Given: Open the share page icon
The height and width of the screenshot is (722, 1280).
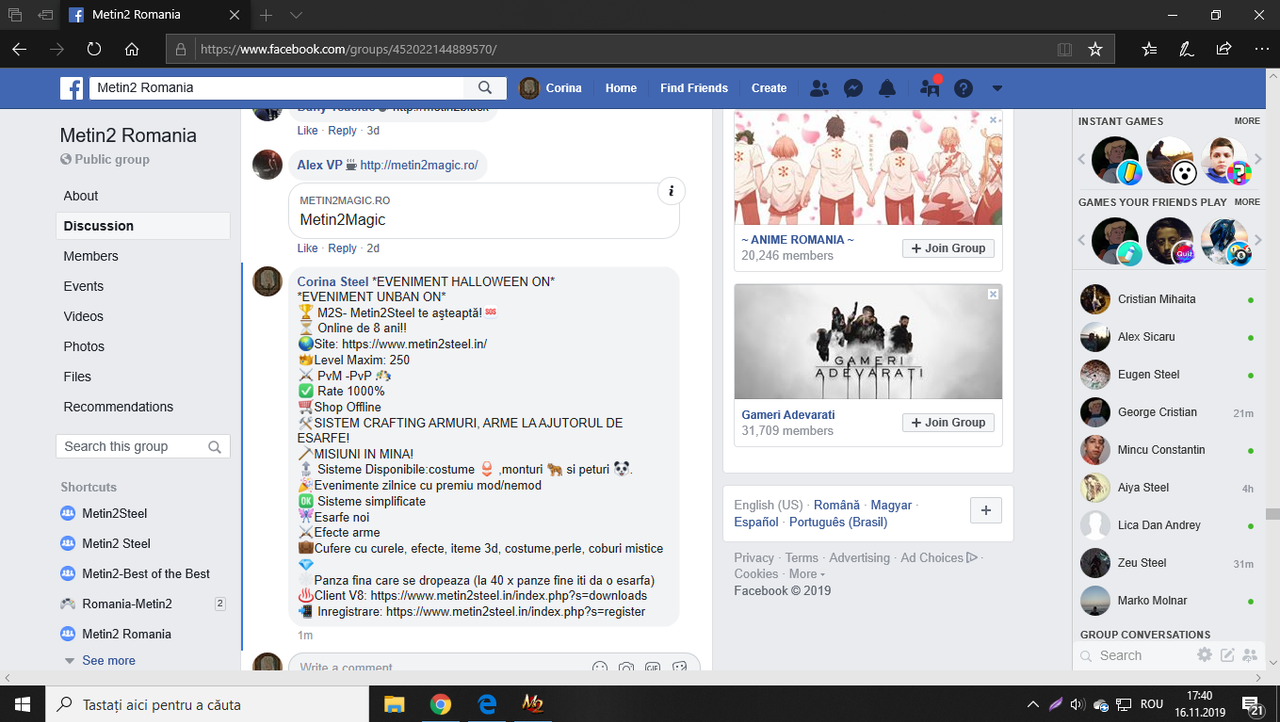Looking at the screenshot, I should (x=1223, y=49).
